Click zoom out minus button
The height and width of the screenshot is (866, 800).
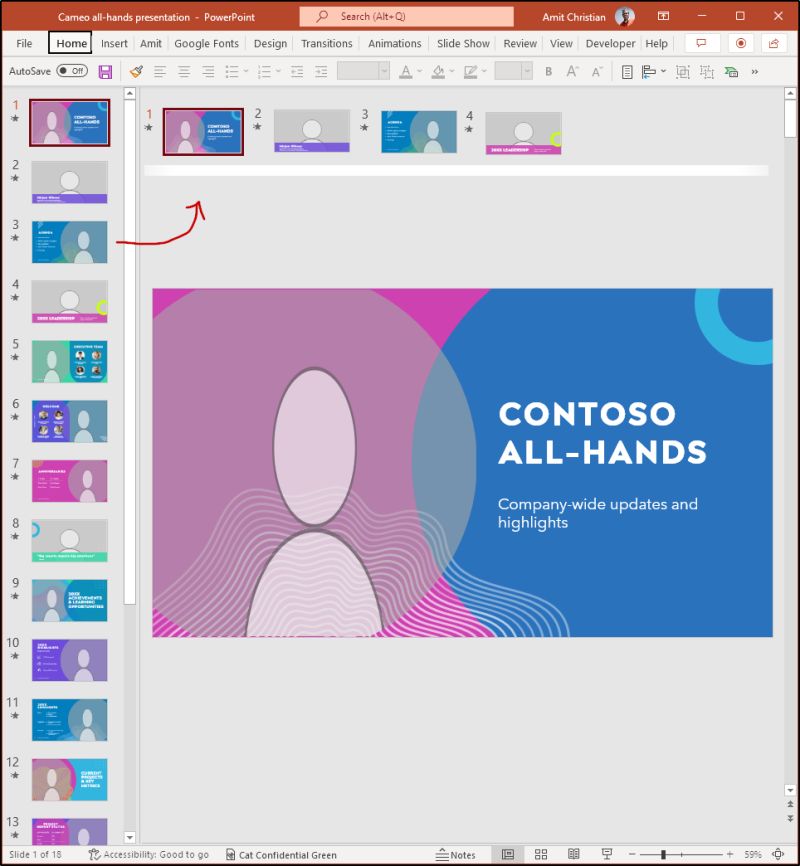click(632, 854)
